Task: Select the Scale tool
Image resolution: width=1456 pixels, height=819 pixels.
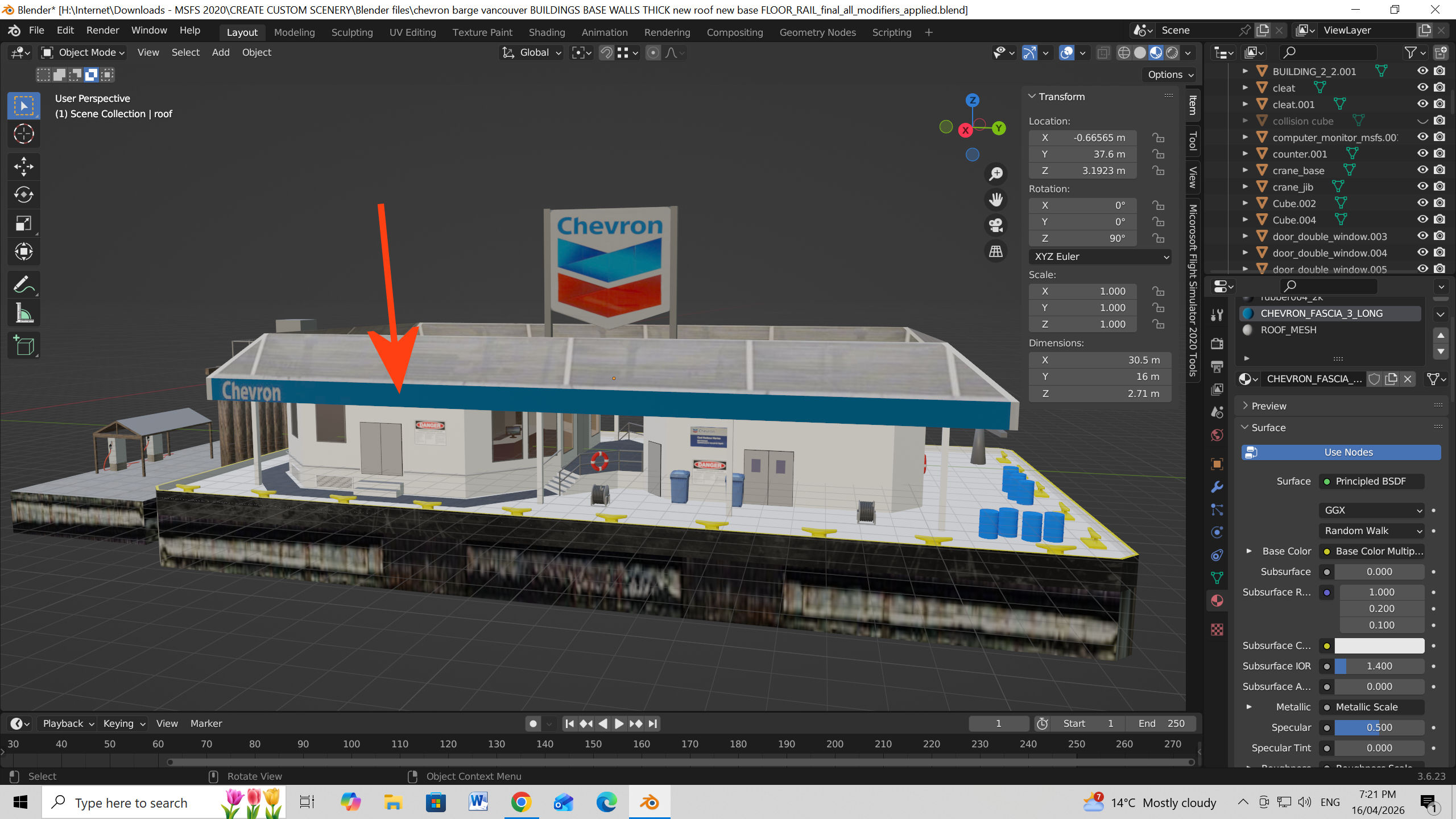Action: point(23,224)
